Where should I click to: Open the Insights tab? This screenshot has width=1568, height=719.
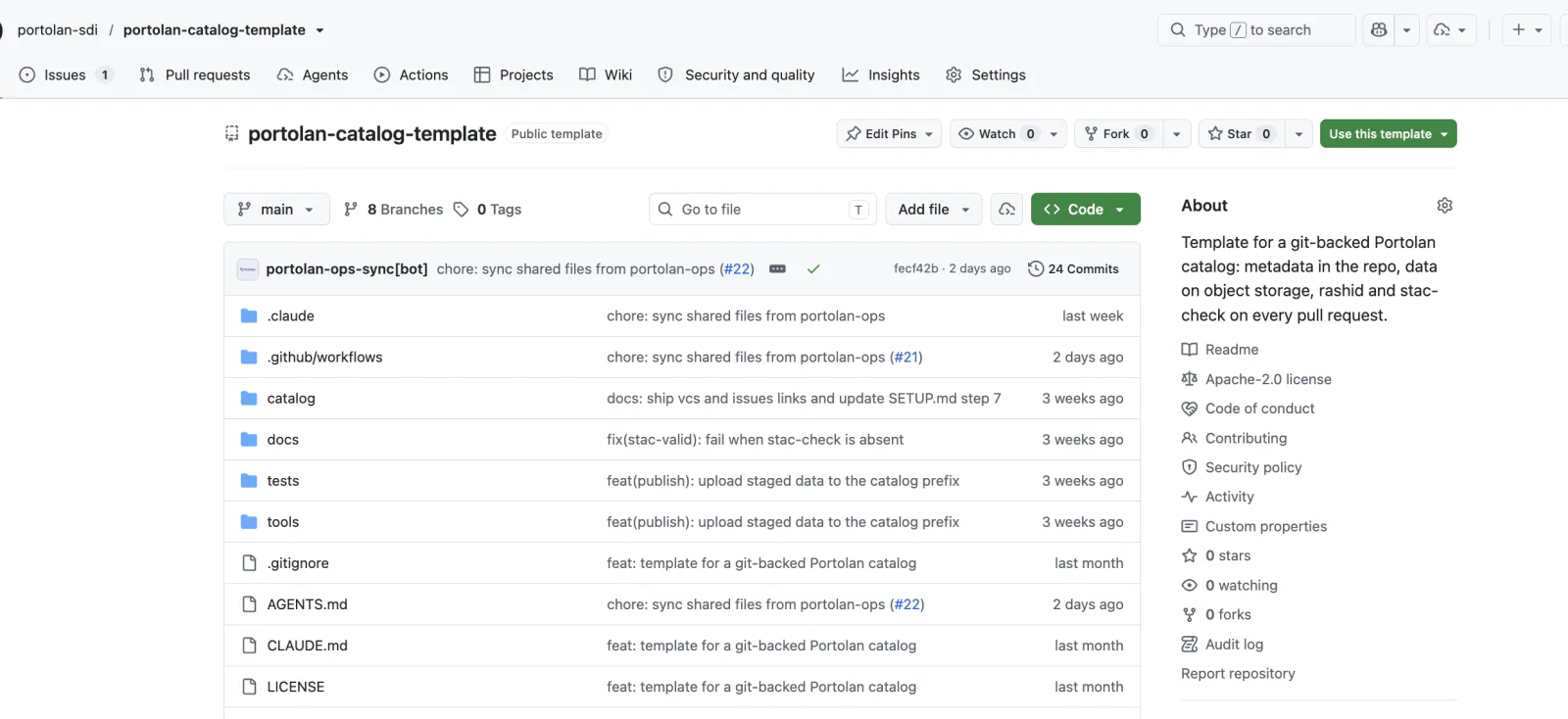pos(881,75)
